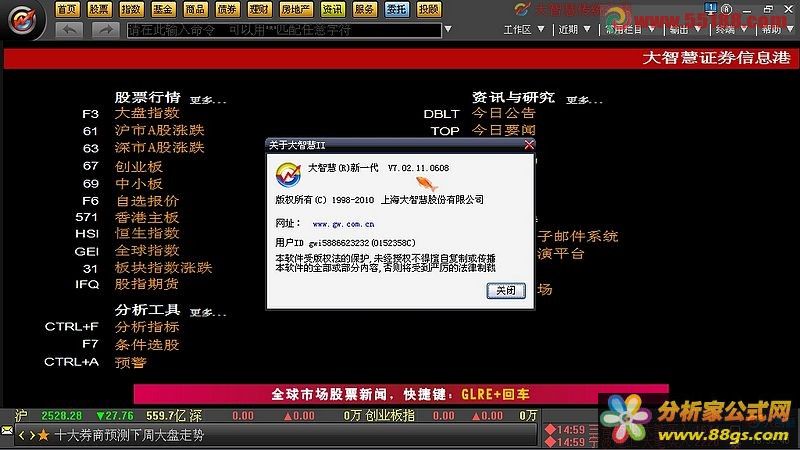Open the 常用栏目 dropdown menu
This screenshot has width=800, height=450.
[630, 30]
